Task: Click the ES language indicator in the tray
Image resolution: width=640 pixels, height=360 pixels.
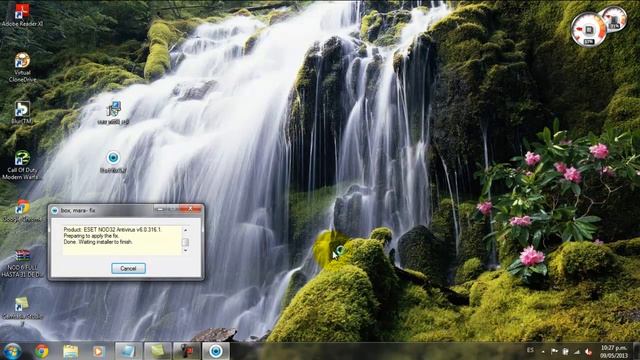Action: tap(530, 350)
